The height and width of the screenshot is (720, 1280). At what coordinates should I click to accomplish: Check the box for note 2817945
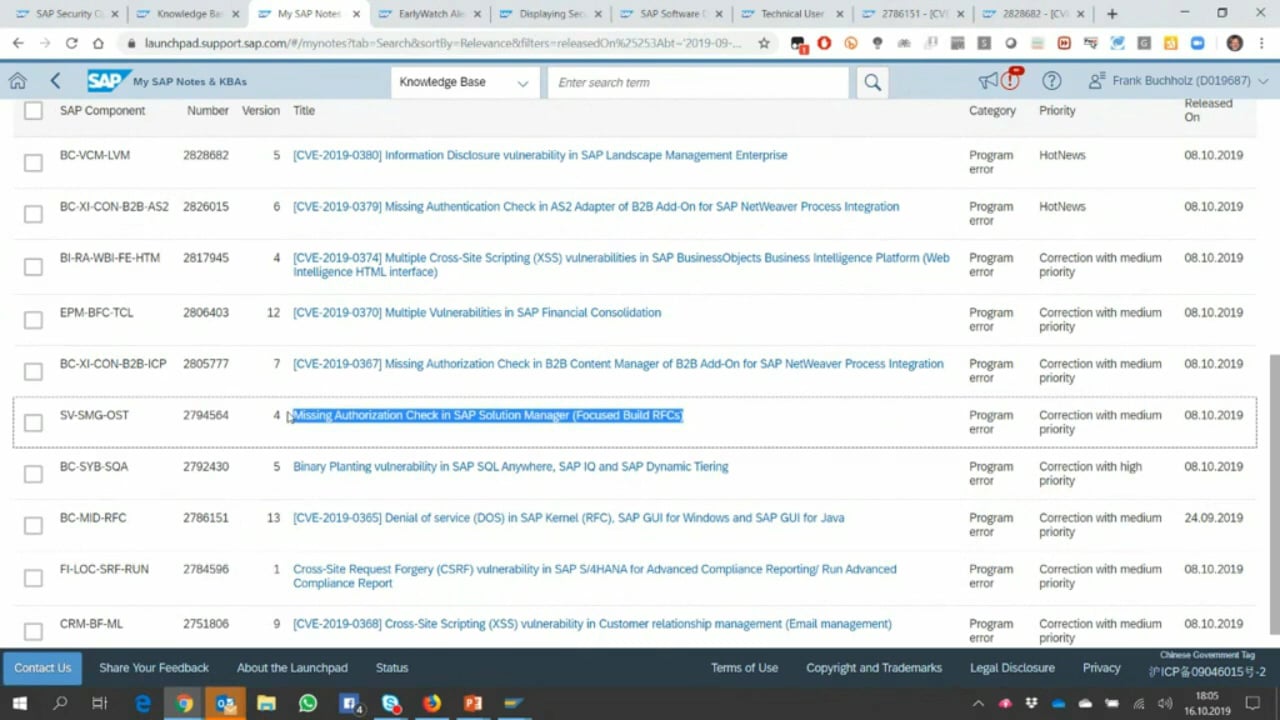(33, 266)
